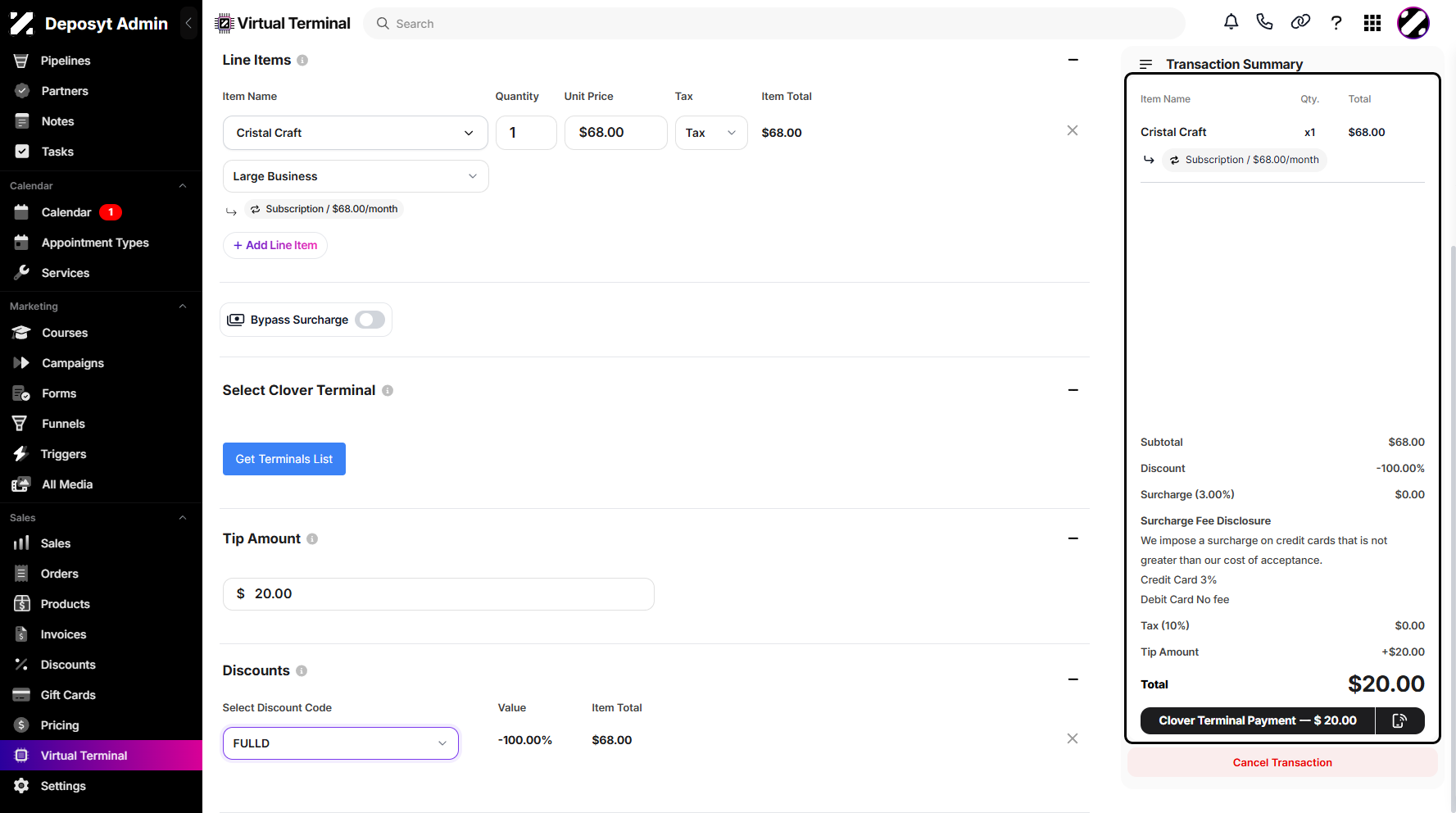Click the Line Items info icon

coord(302,60)
